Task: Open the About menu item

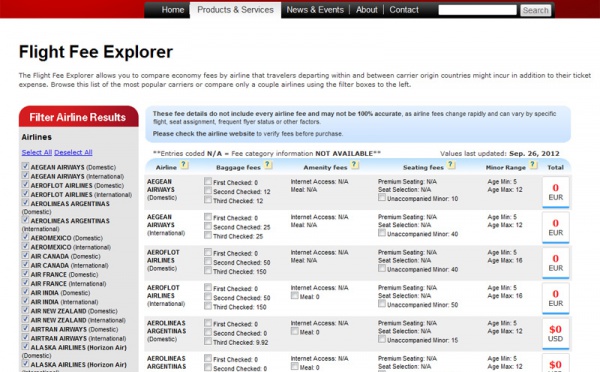Action: (x=366, y=10)
